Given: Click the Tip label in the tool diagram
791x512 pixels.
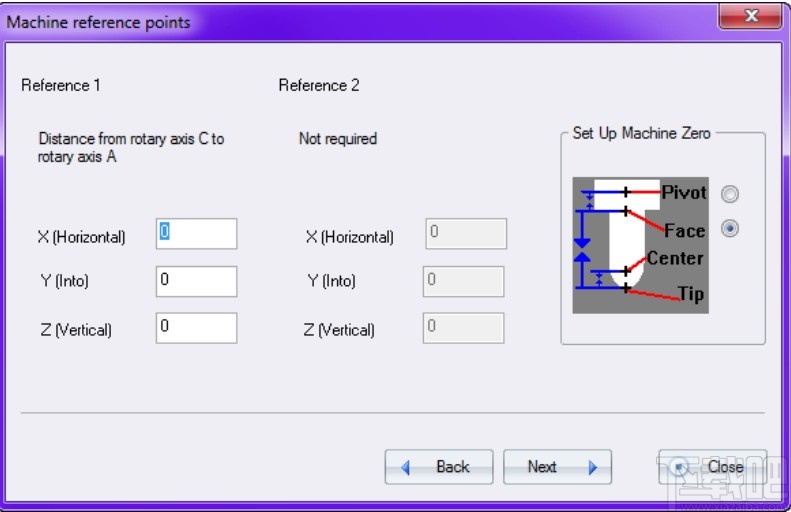Looking at the screenshot, I should click(691, 294).
